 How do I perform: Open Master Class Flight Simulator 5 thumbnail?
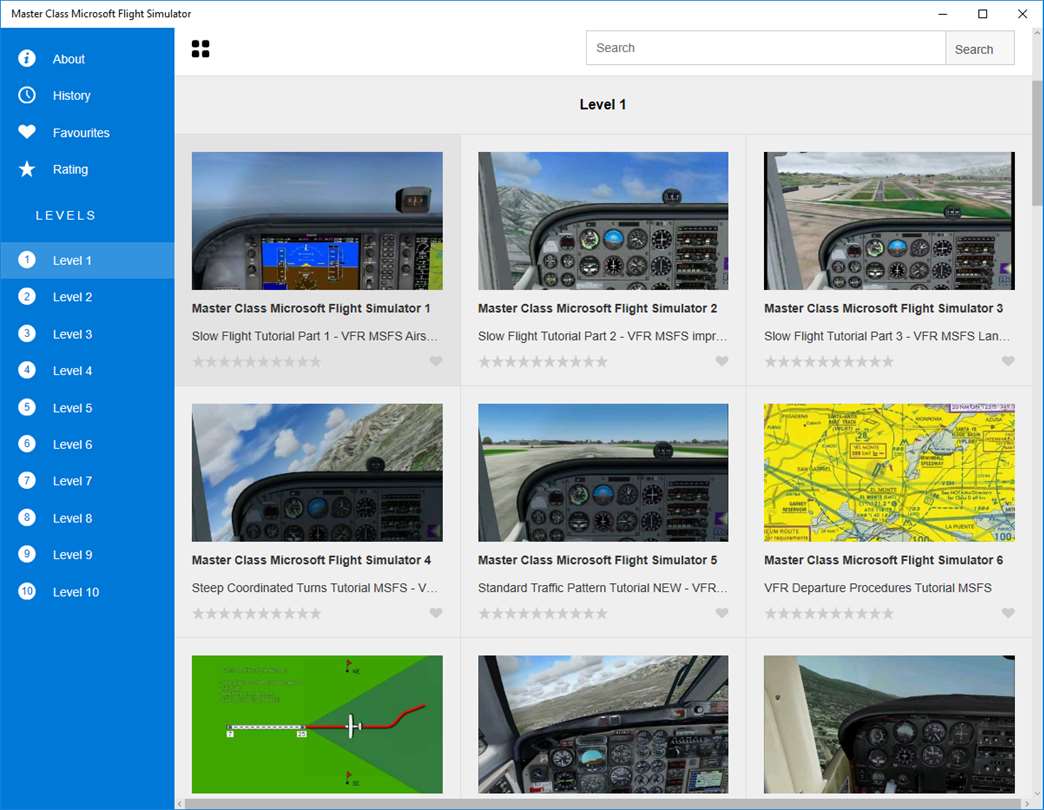[603, 472]
